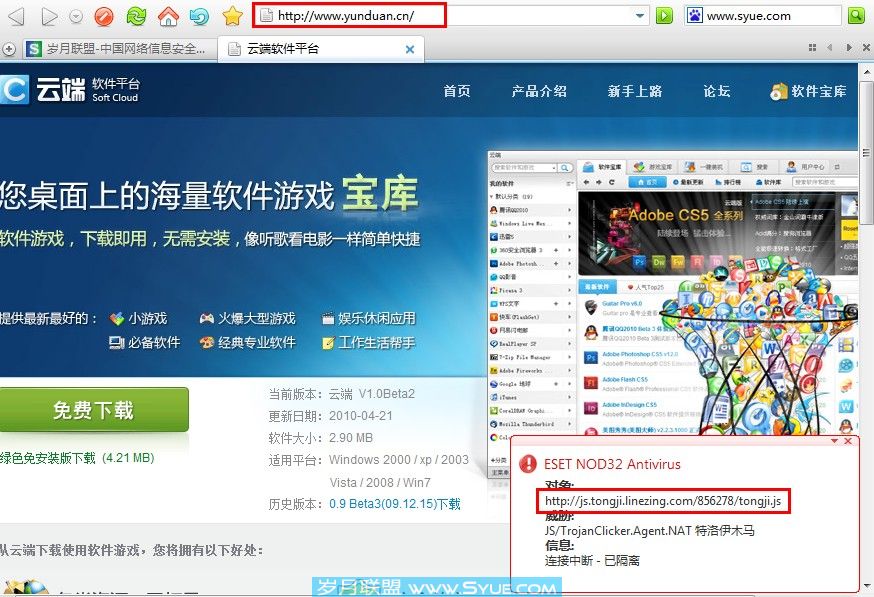Click the green search magnifier button
The width and height of the screenshot is (874, 597).
[856, 16]
